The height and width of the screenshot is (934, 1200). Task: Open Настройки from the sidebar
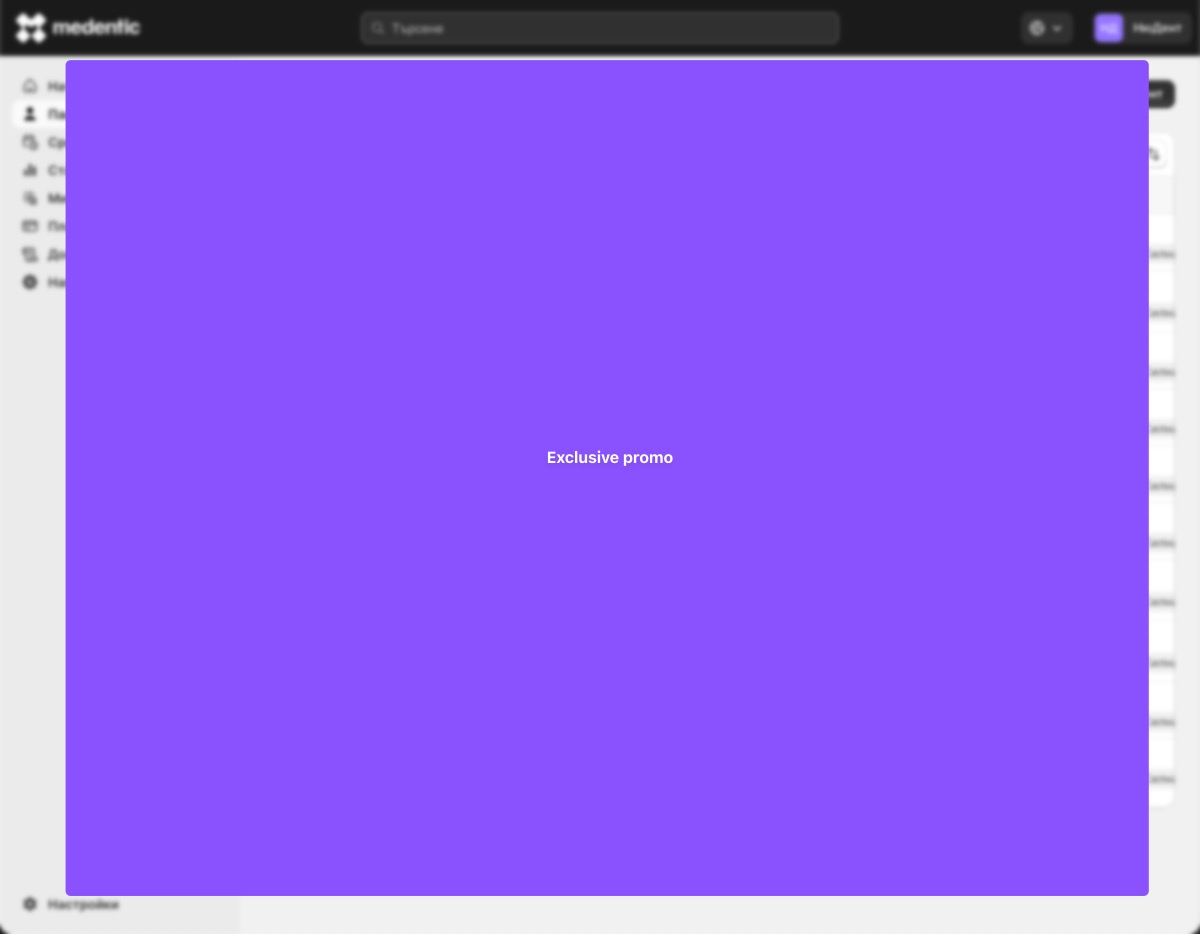(x=83, y=904)
